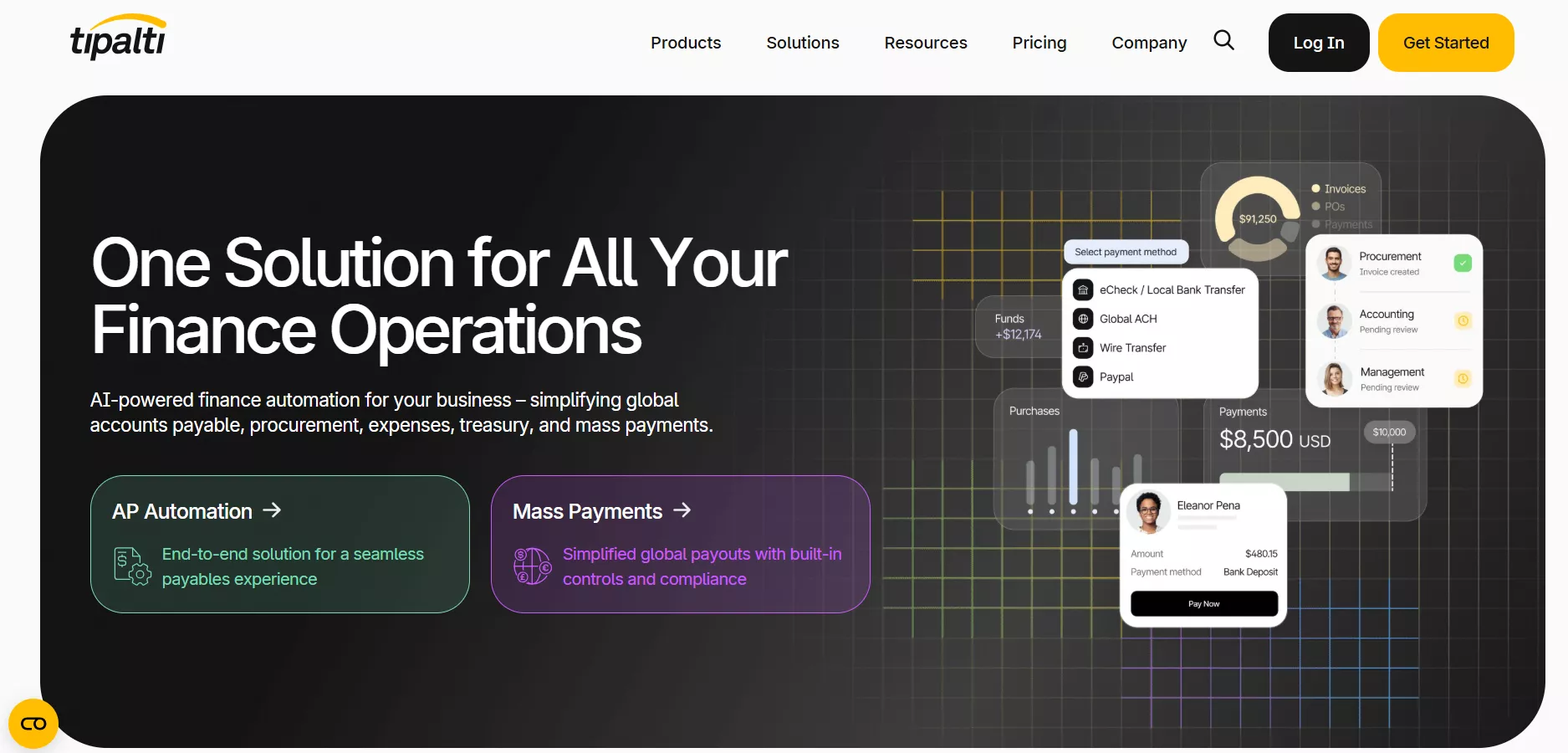
Task: Click the Management avatar photo
Action: 1335,379
